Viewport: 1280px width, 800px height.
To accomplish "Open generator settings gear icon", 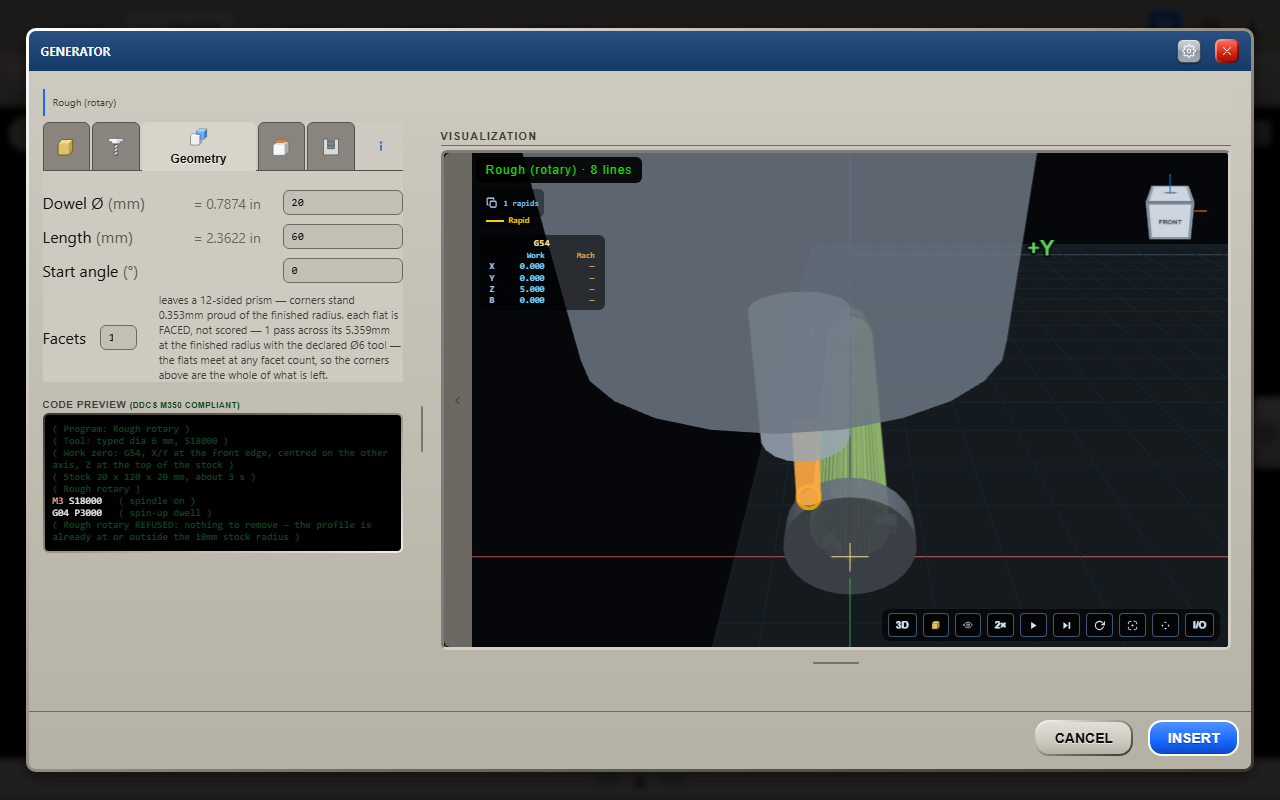I will pyautogui.click(x=1189, y=51).
